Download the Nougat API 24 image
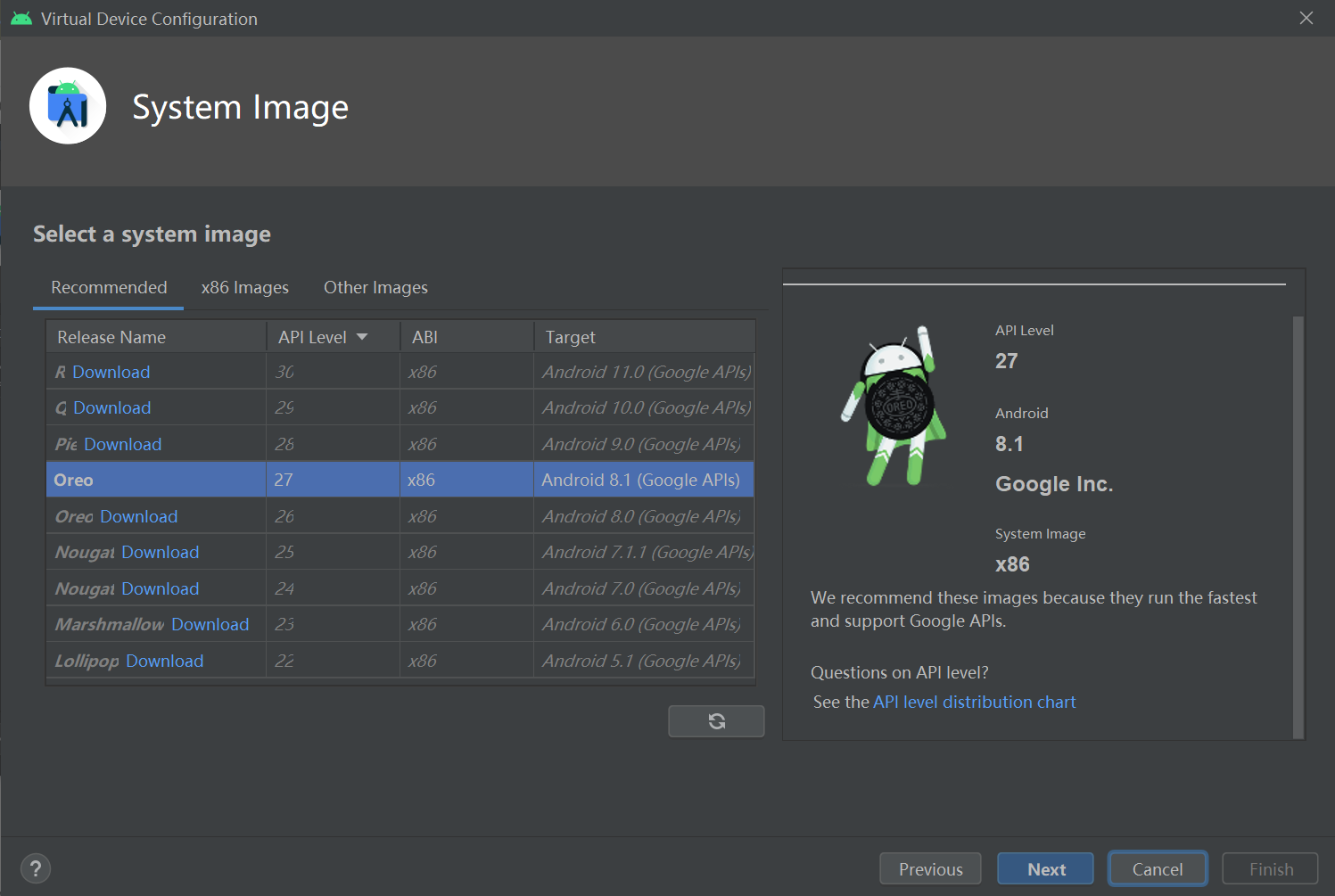Image resolution: width=1335 pixels, height=896 pixels. point(161,588)
